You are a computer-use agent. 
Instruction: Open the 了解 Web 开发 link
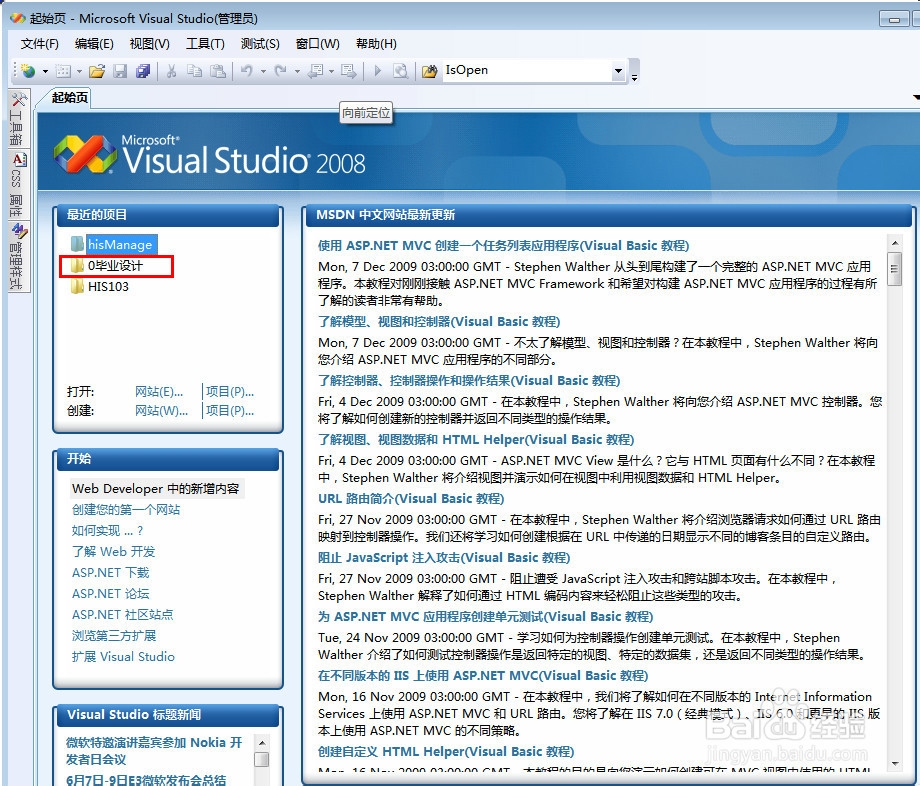tap(113, 552)
